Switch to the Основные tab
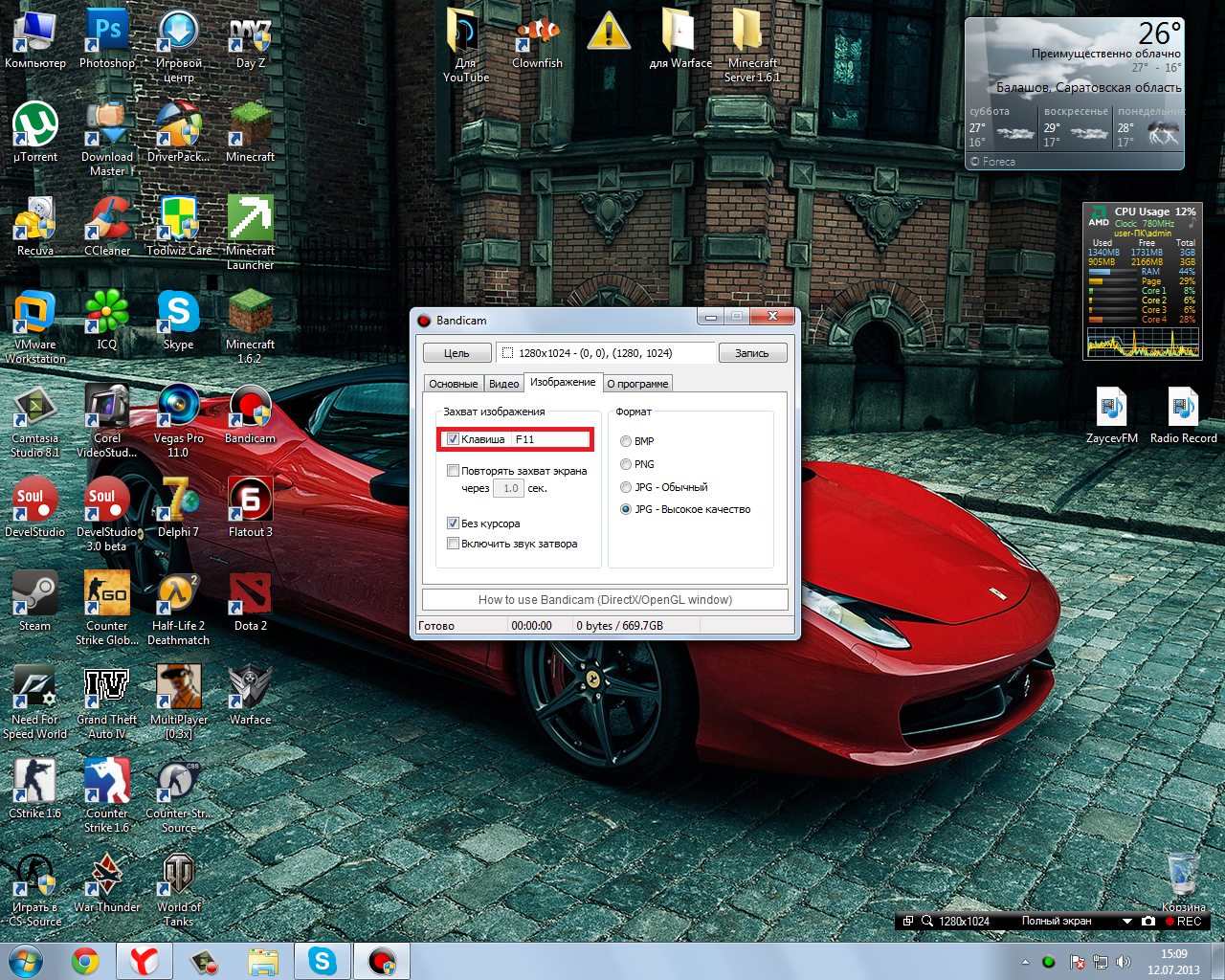 coord(454,384)
